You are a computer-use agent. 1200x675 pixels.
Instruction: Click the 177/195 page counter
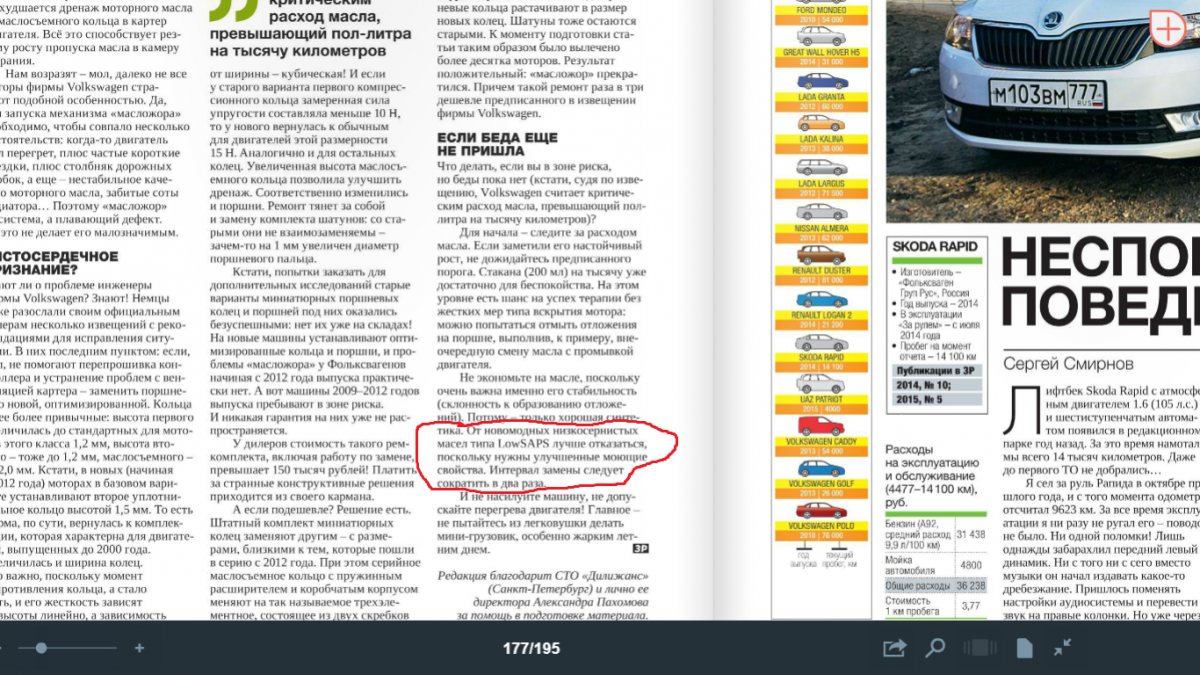tap(531, 648)
